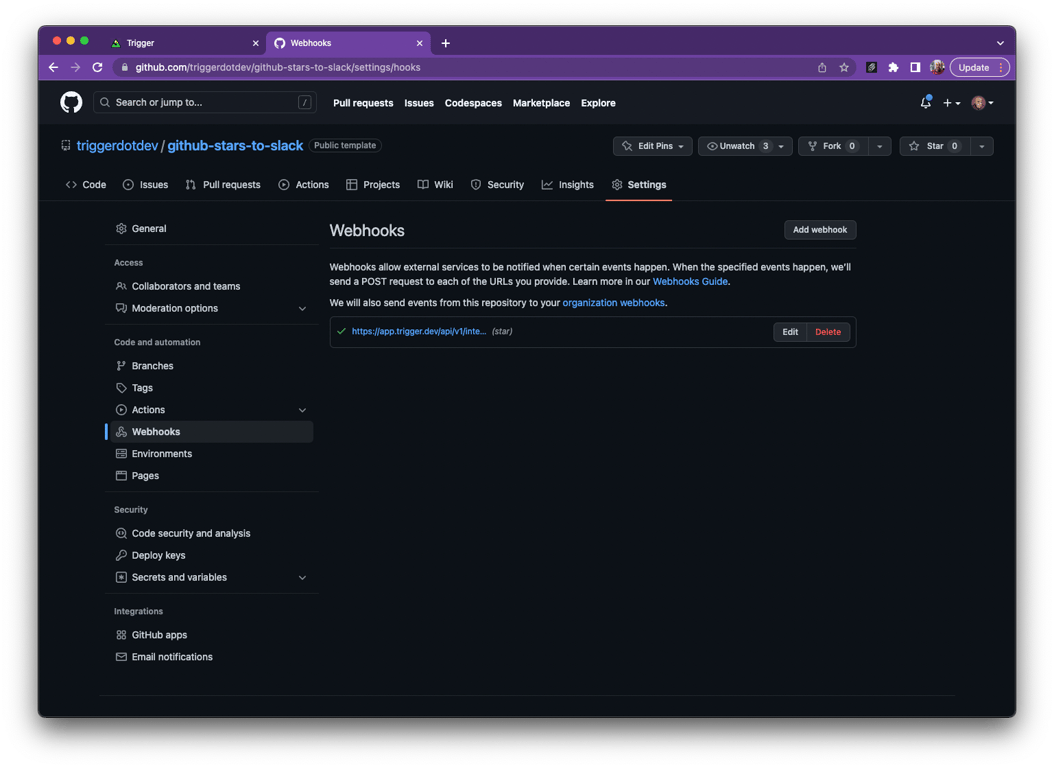Close the Trigger browser tab
The height and width of the screenshot is (768, 1054).
255,43
